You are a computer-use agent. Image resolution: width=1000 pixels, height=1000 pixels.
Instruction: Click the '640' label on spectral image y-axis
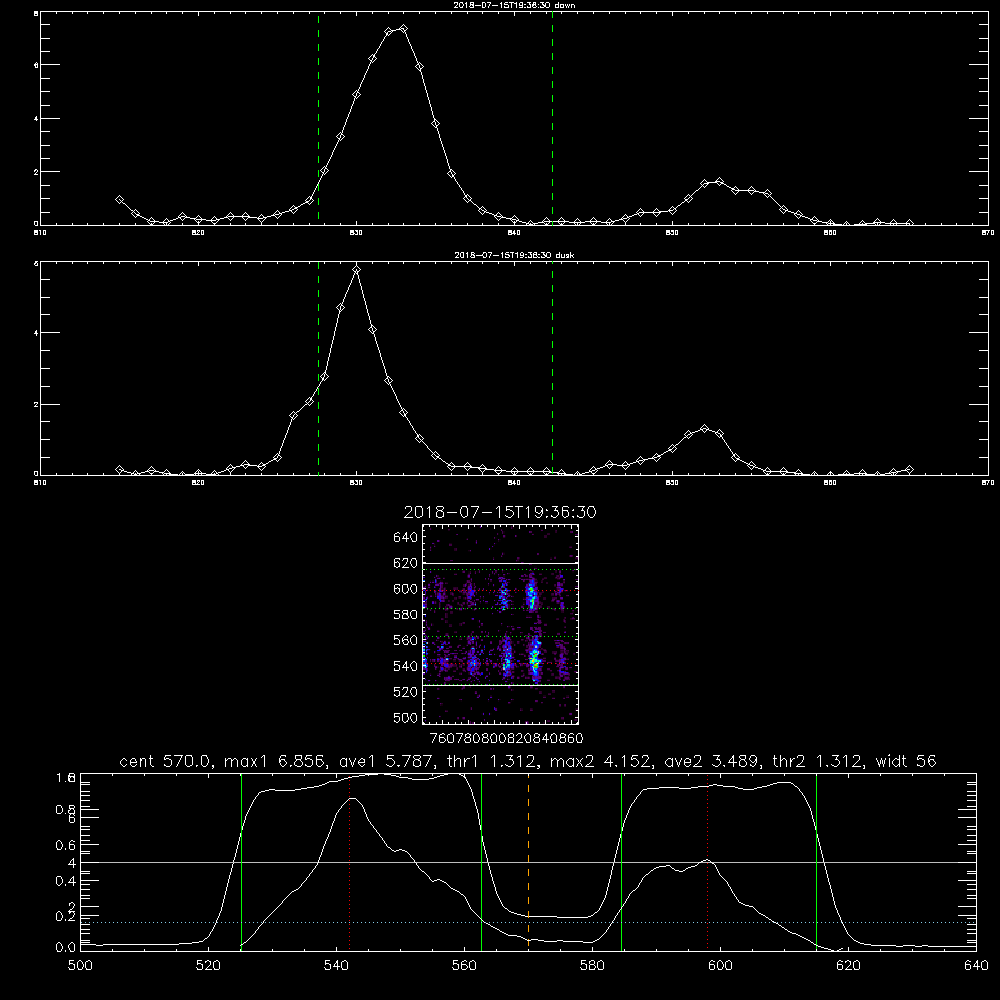[405, 537]
